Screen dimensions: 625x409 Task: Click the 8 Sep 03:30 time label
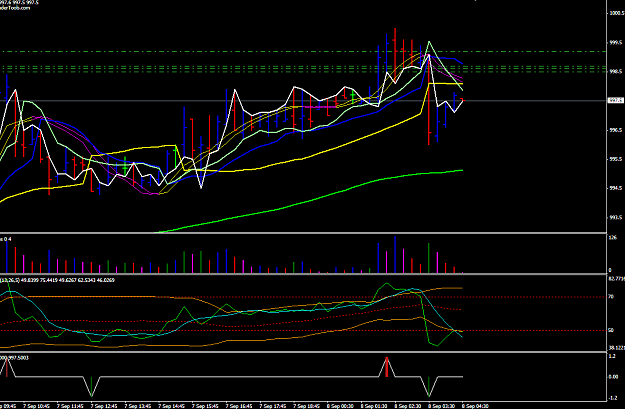click(442, 406)
